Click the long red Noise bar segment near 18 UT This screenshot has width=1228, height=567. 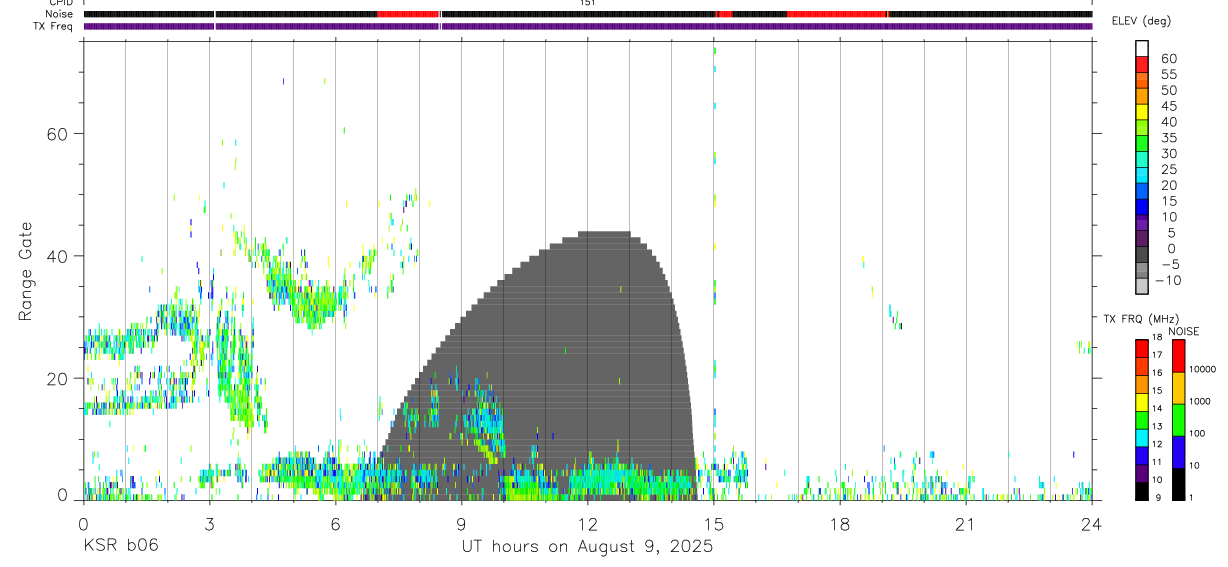837,14
